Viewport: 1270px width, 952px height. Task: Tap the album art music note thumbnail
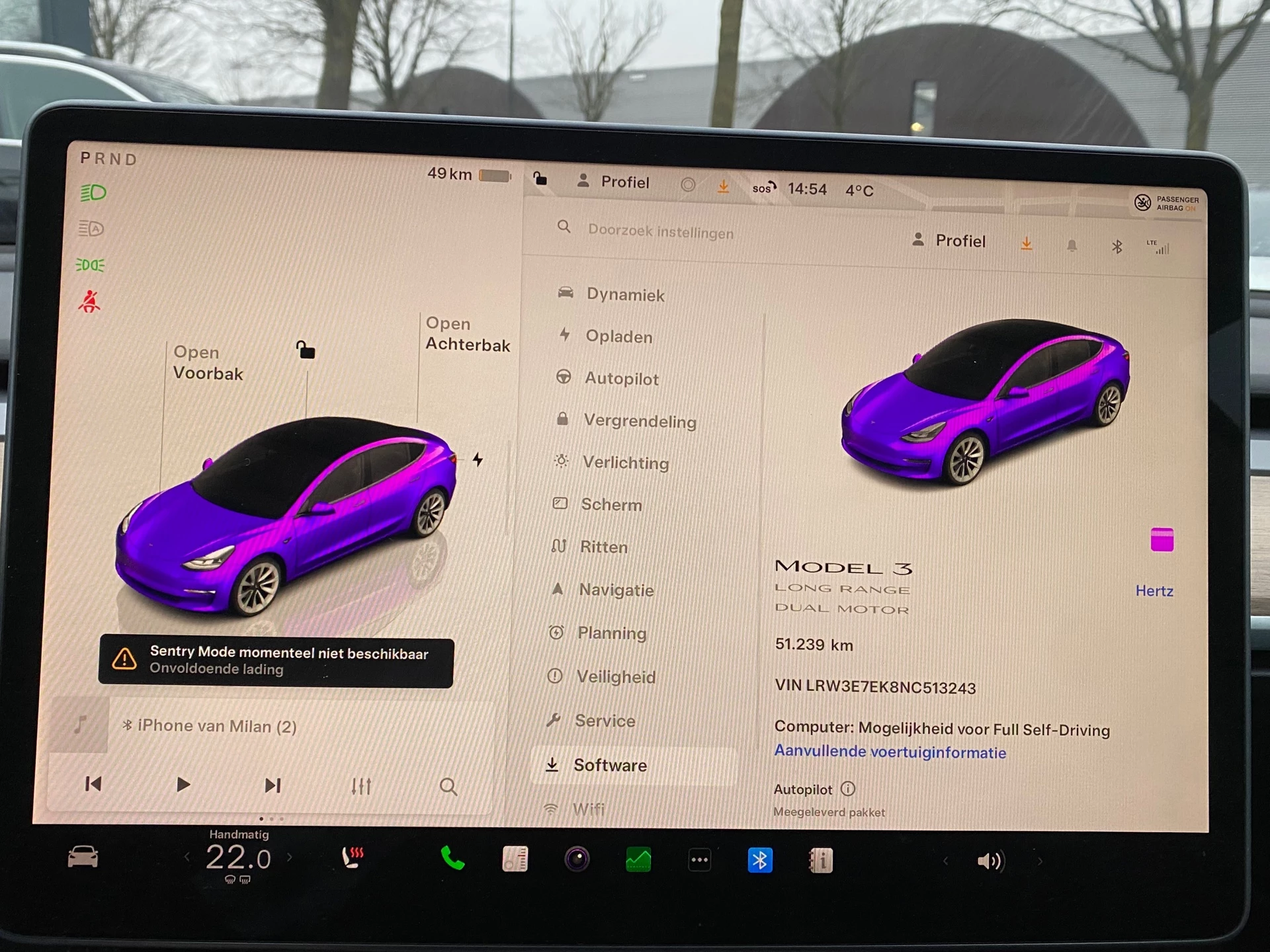tap(79, 725)
